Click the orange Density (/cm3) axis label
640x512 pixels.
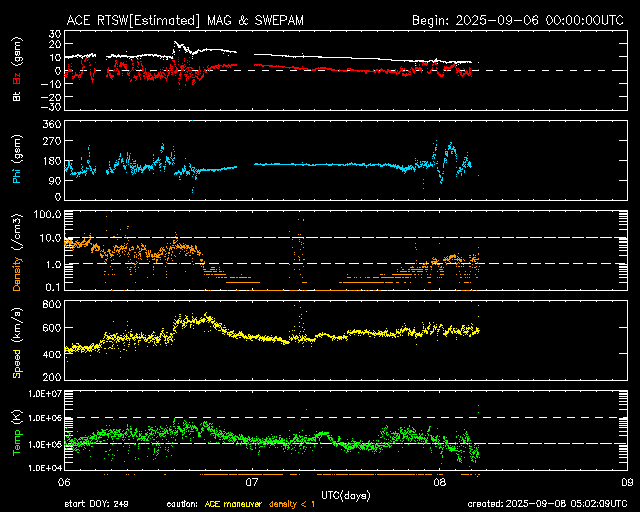15,253
